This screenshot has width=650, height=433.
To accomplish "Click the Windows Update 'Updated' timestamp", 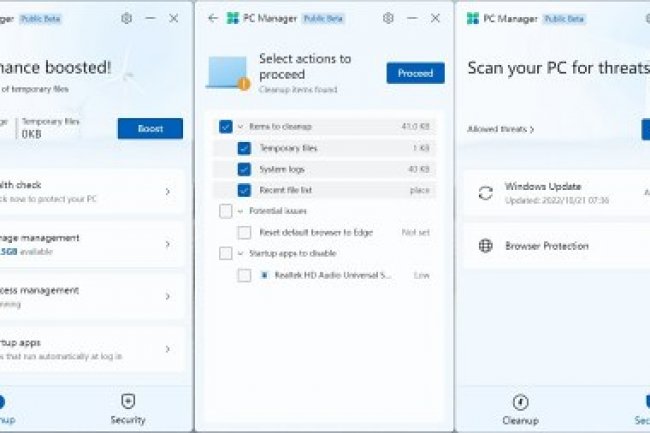I will tap(557, 201).
